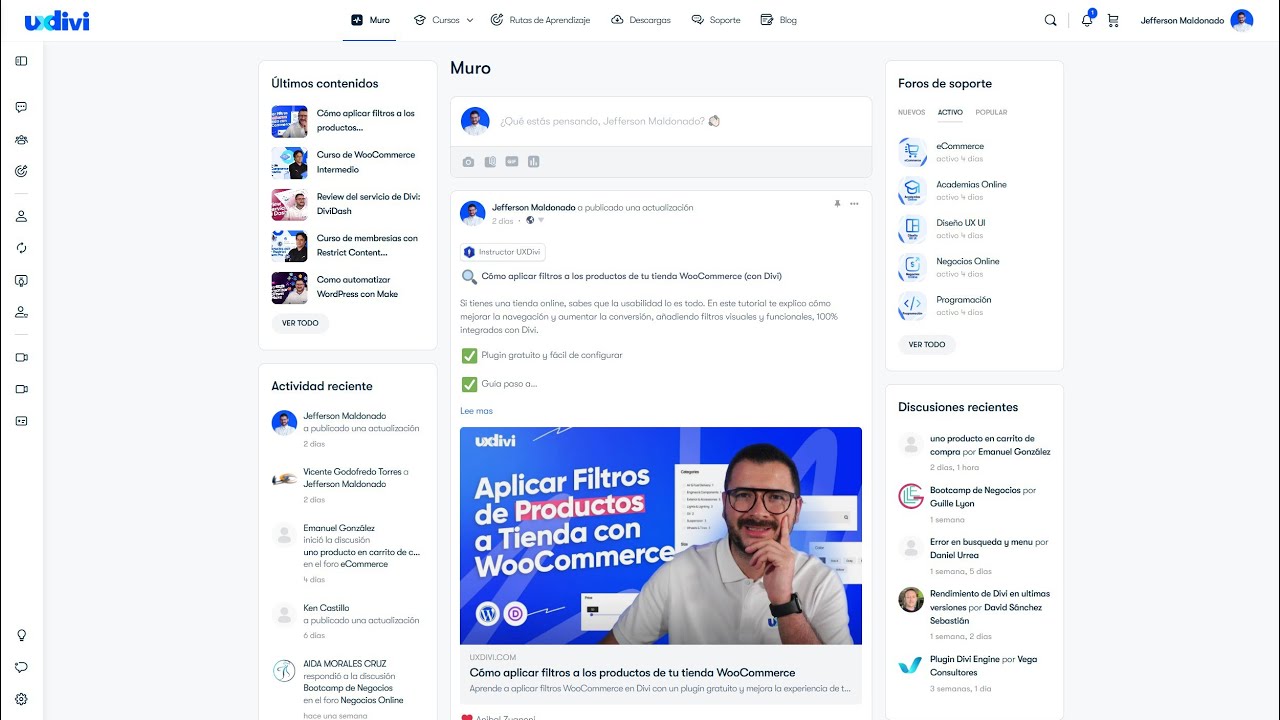1280x720 pixels.
Task: Click the Programación forum code icon
Action: pos(912,305)
